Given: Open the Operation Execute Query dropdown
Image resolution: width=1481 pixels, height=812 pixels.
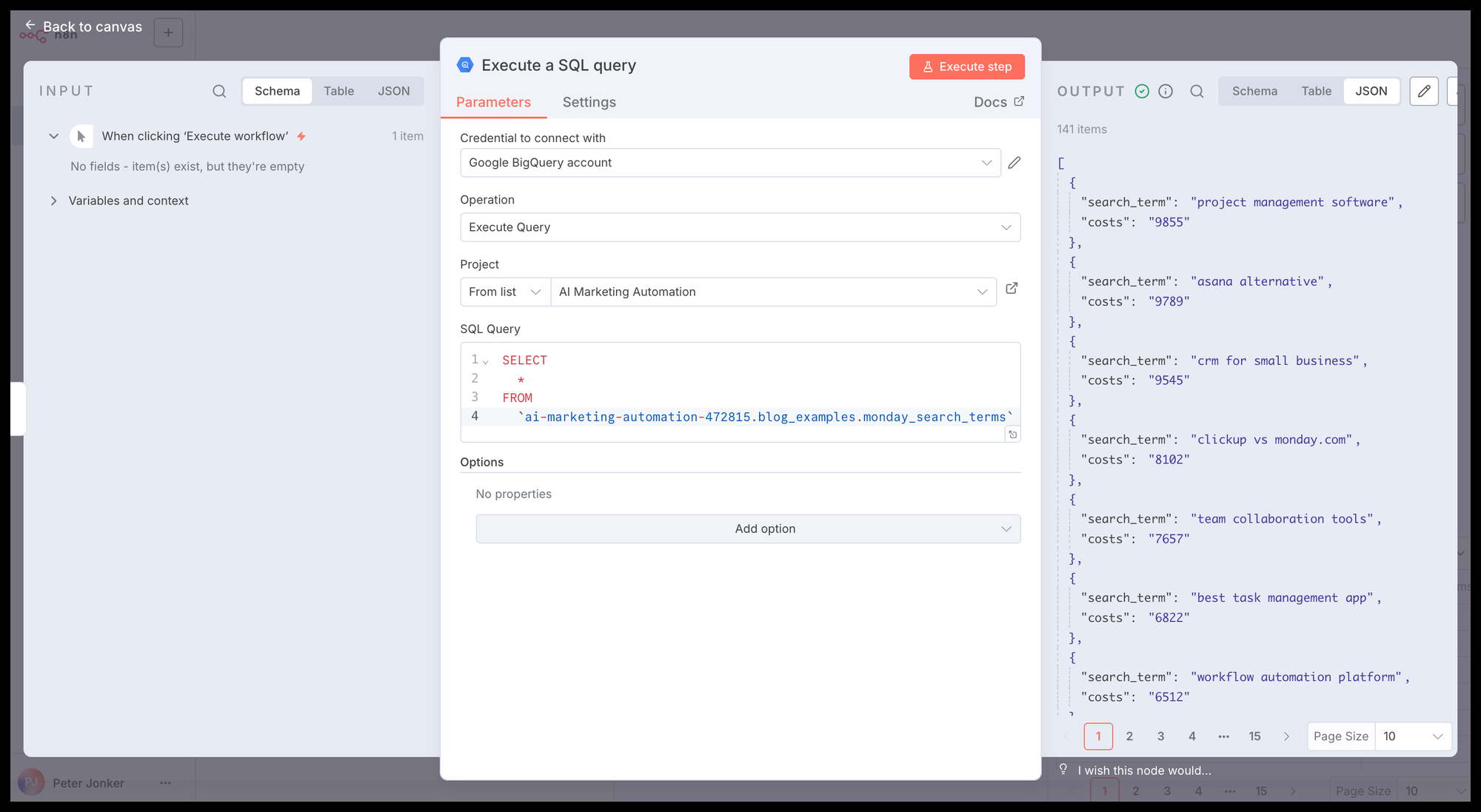Looking at the screenshot, I should (740, 227).
